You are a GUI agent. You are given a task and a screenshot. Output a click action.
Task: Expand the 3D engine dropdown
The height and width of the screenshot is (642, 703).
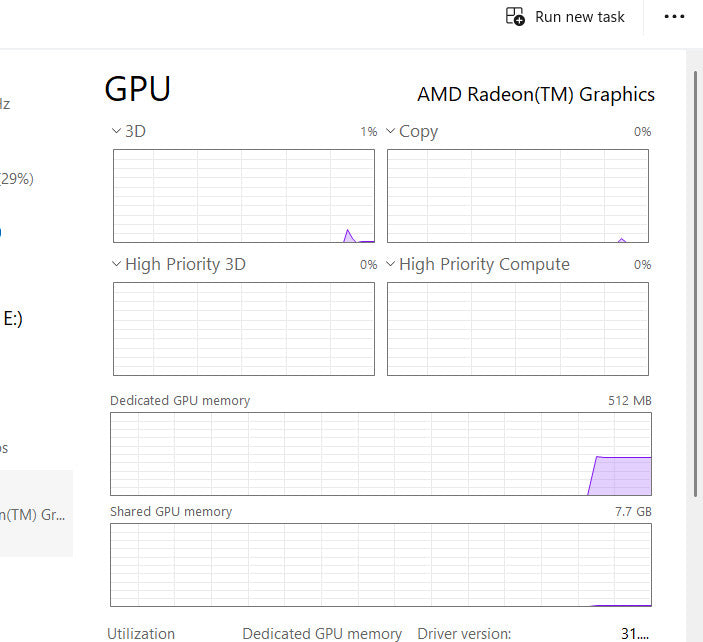[117, 132]
